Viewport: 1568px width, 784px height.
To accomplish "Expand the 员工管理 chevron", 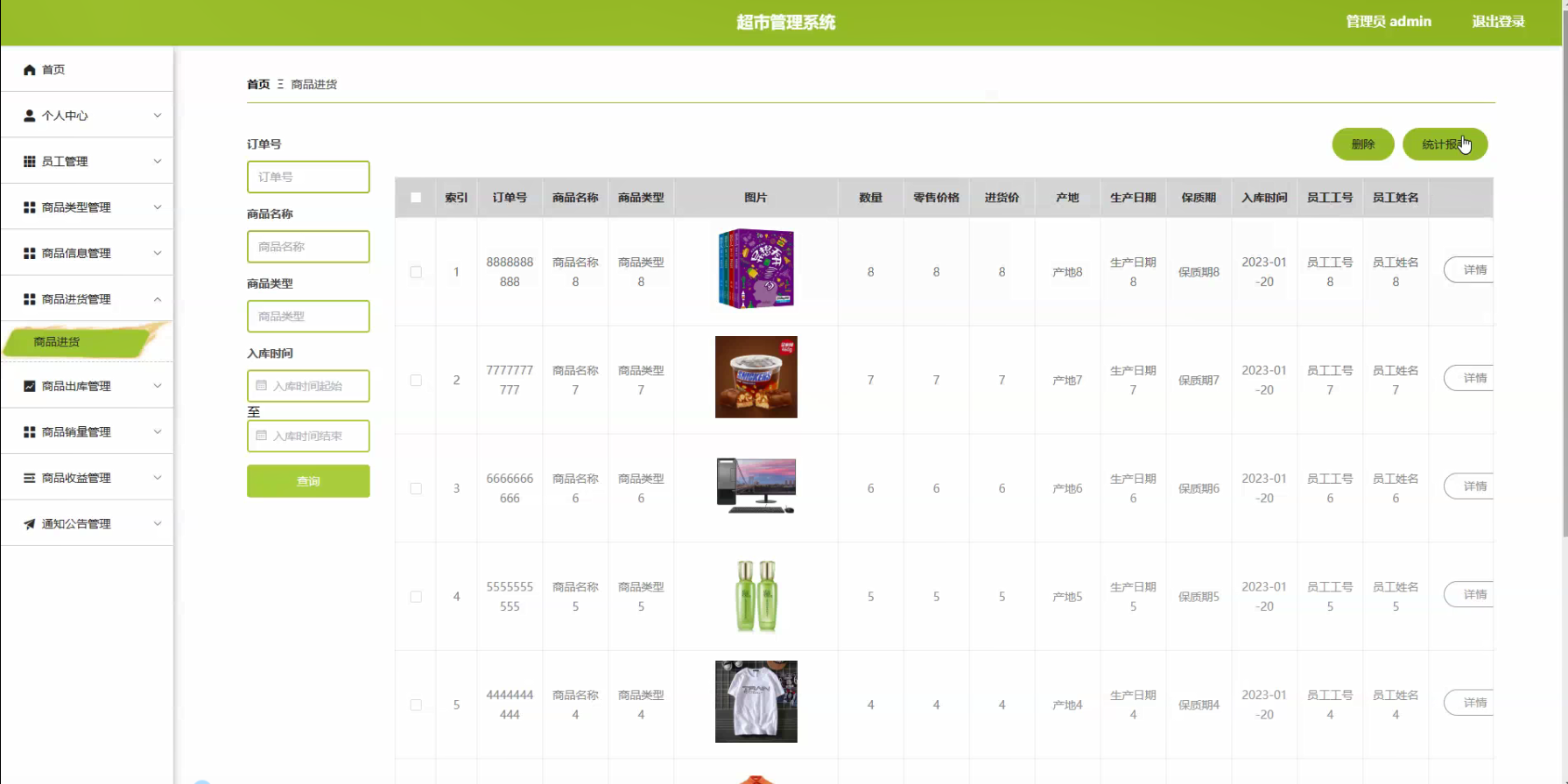I will pyautogui.click(x=158, y=161).
